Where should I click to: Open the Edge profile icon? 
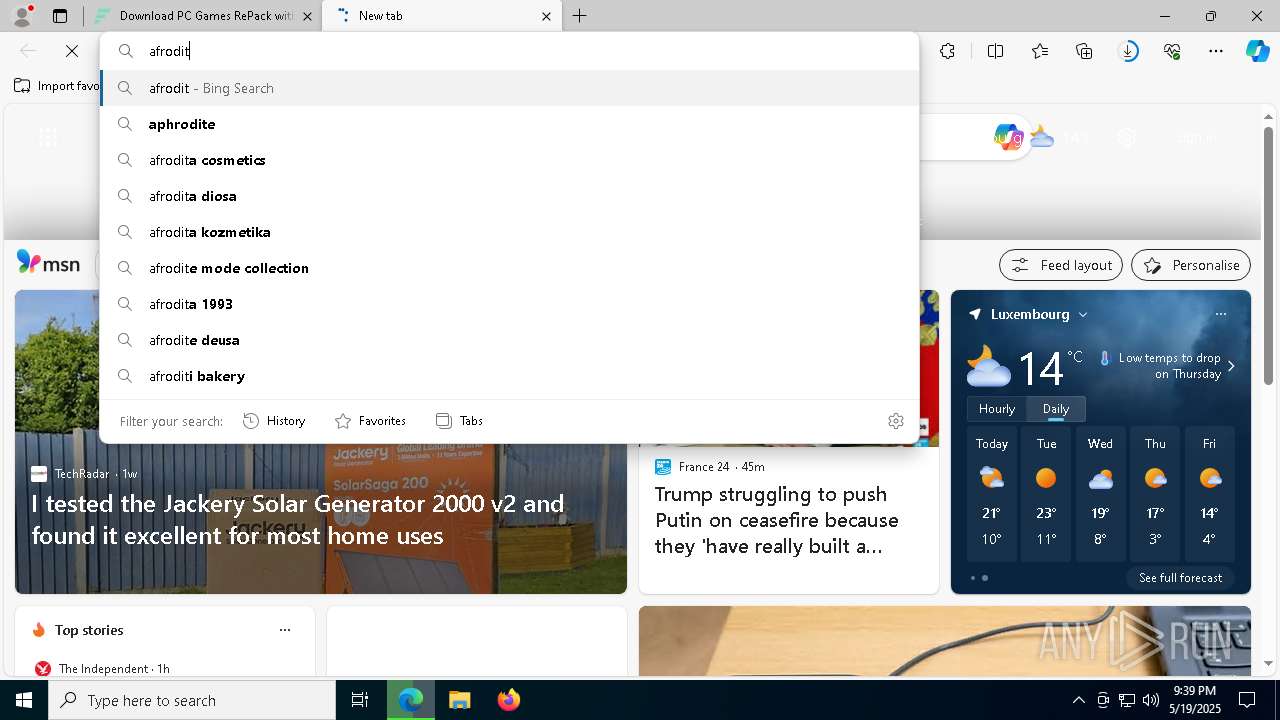pos(22,15)
